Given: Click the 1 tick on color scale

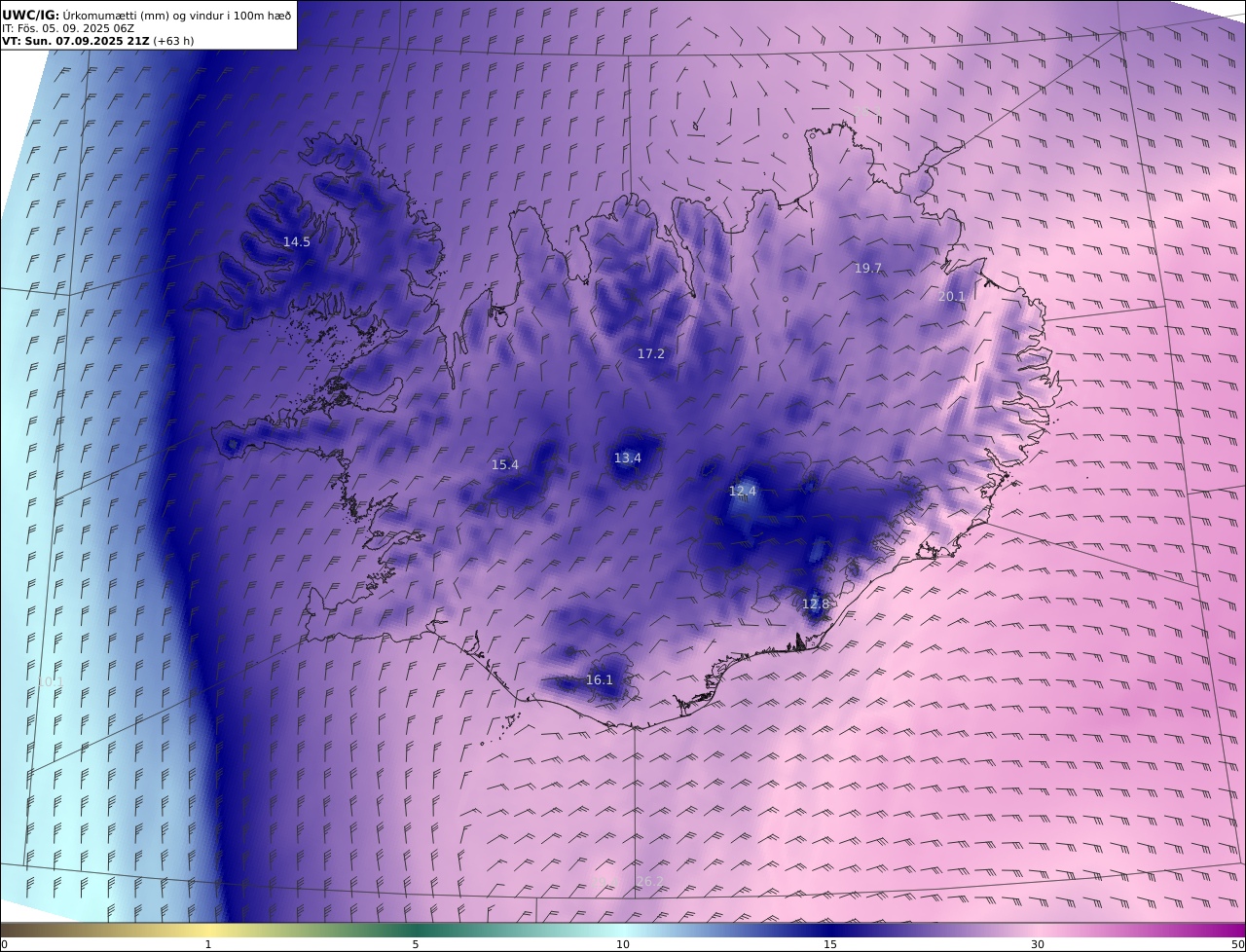Looking at the screenshot, I should coord(208,944).
